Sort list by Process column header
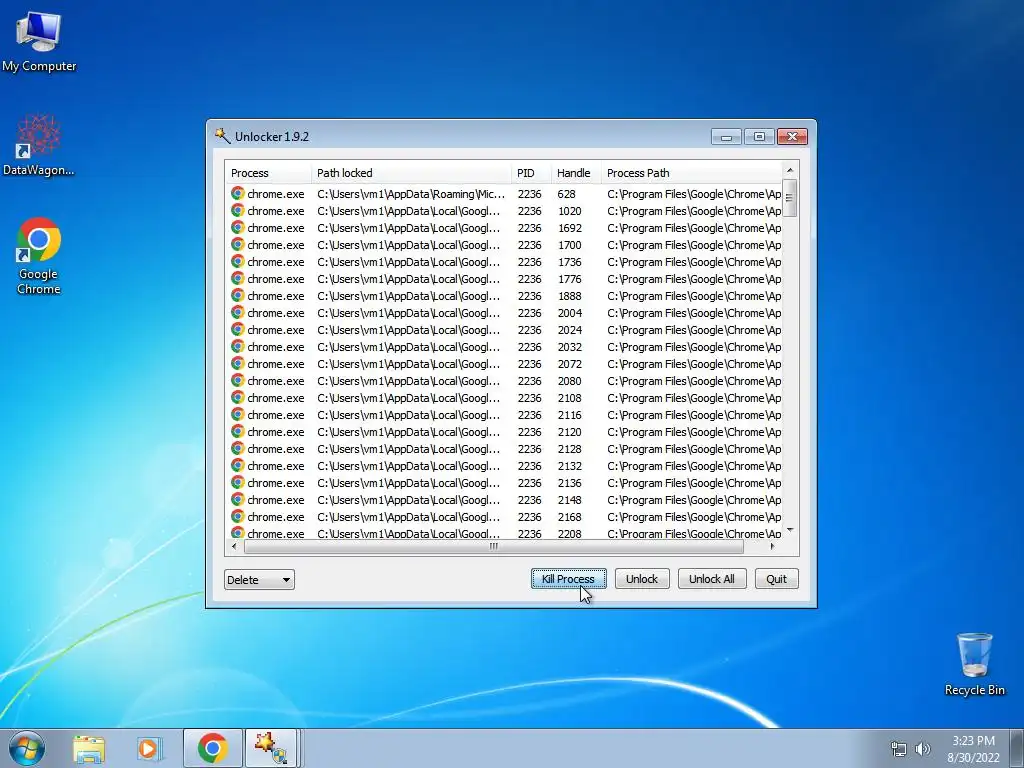The height and width of the screenshot is (768, 1024). [x=268, y=173]
